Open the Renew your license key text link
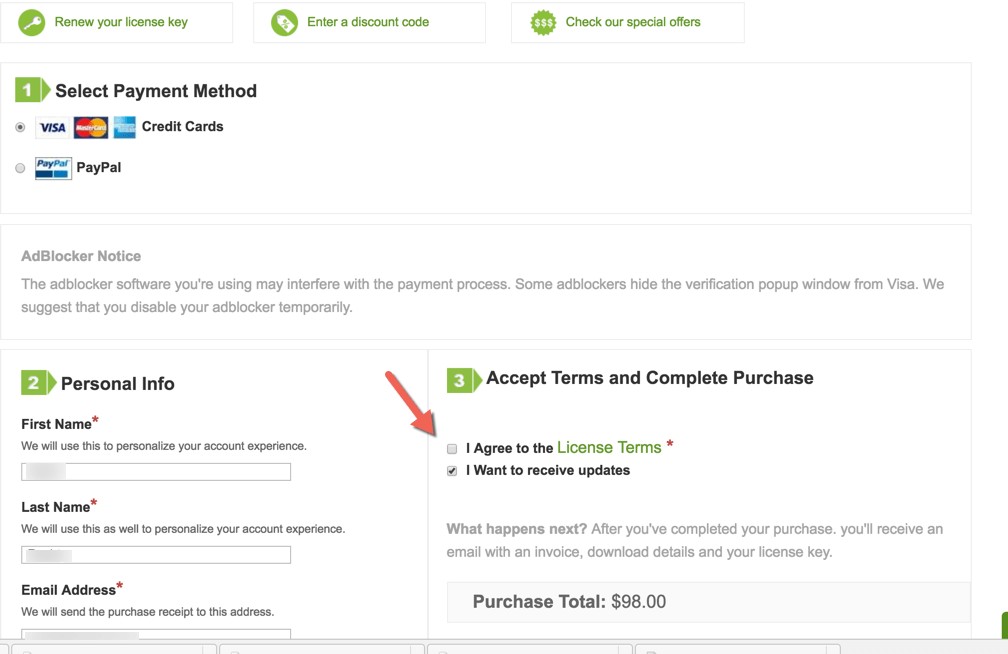 coord(121,22)
